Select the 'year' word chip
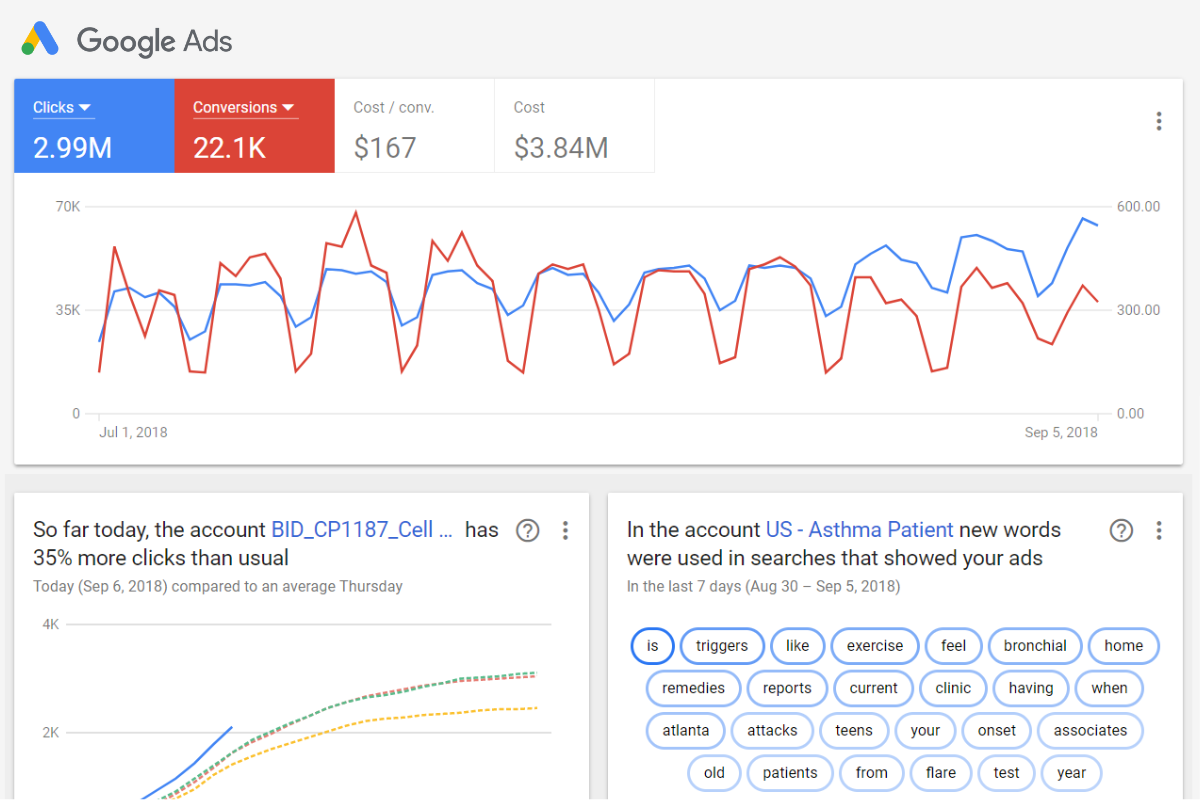The height and width of the screenshot is (800, 1200). 1071,772
